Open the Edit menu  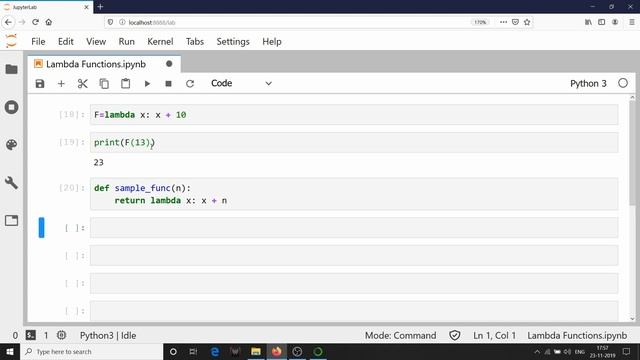(66, 42)
